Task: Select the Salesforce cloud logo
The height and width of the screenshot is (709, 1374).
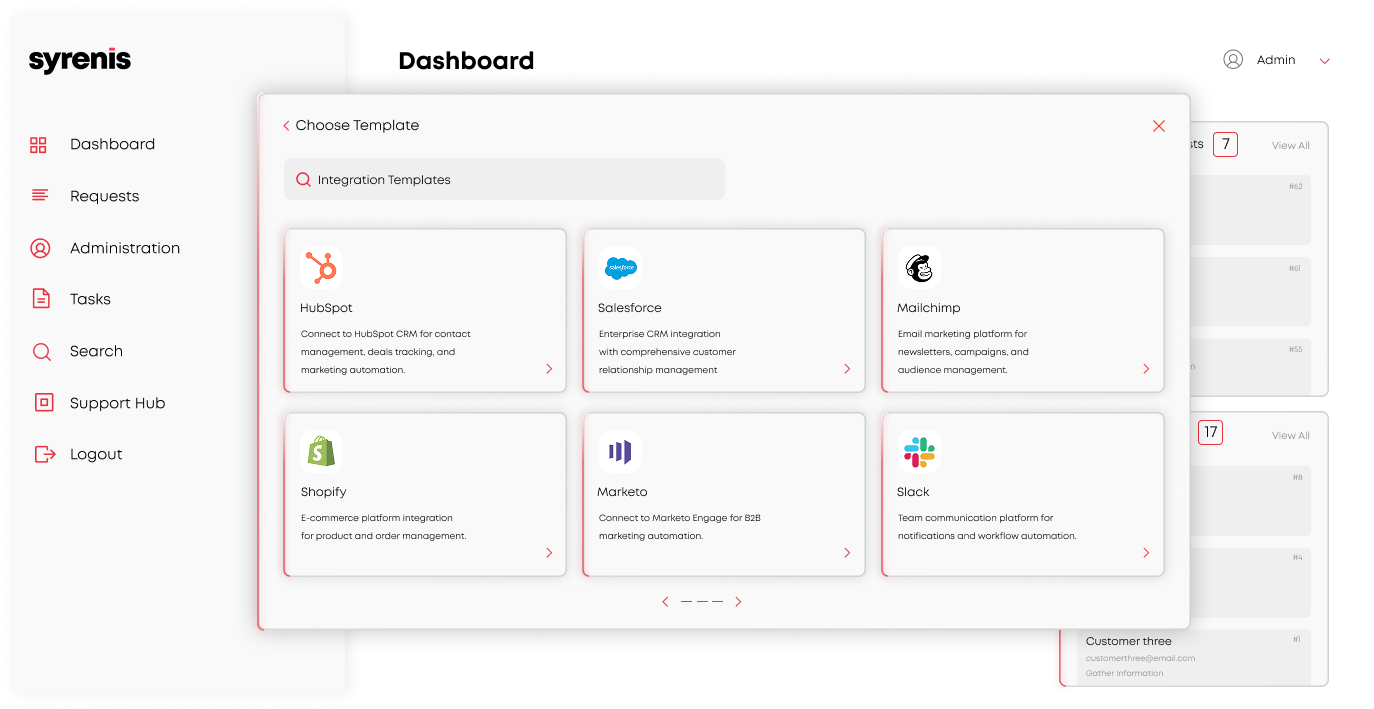Action: click(620, 268)
